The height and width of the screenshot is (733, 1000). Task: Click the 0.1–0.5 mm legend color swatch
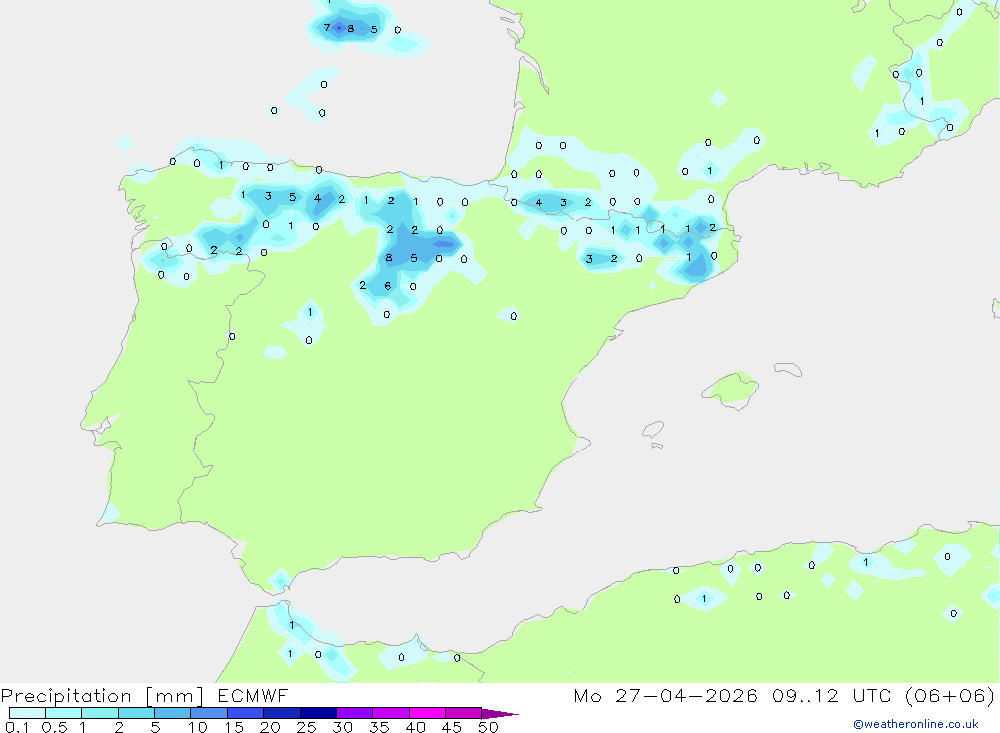pyautogui.click(x=27, y=713)
